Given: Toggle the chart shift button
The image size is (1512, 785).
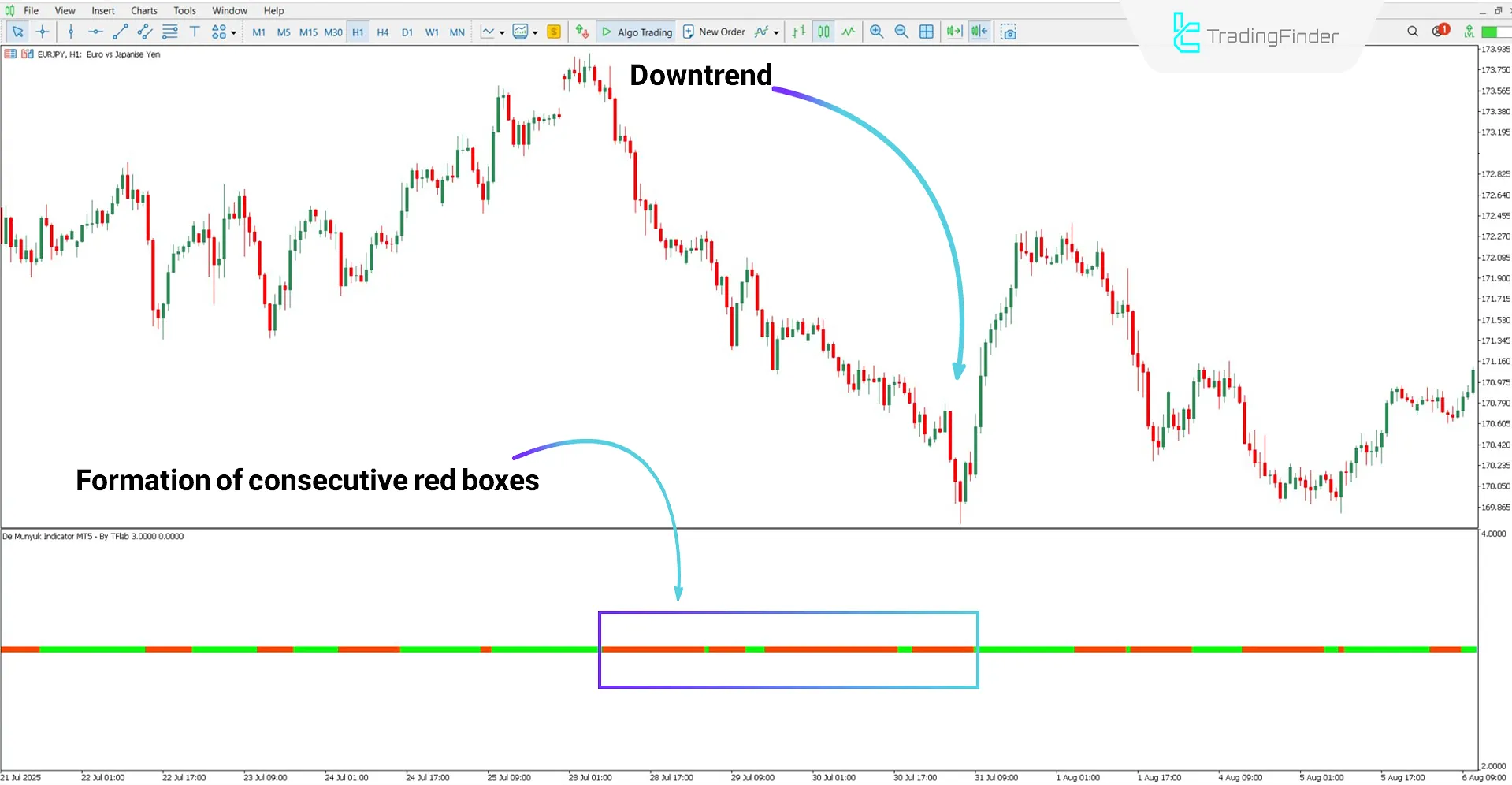Looking at the screenshot, I should pyautogui.click(x=979, y=32).
